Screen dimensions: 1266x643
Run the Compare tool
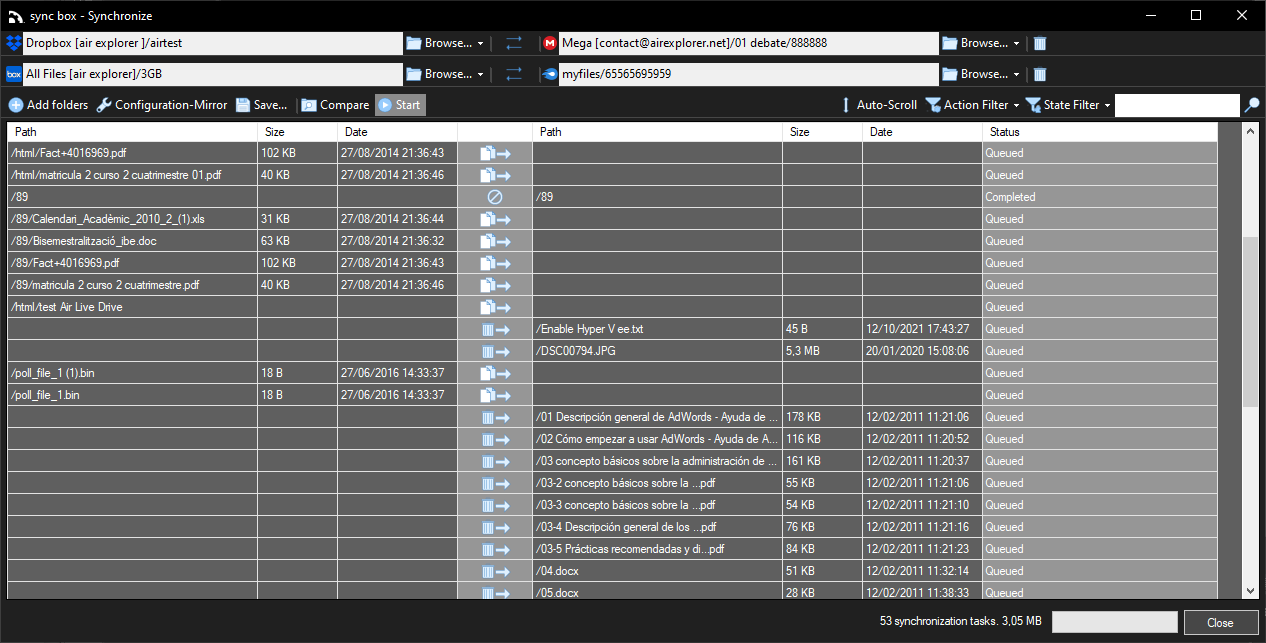334,104
